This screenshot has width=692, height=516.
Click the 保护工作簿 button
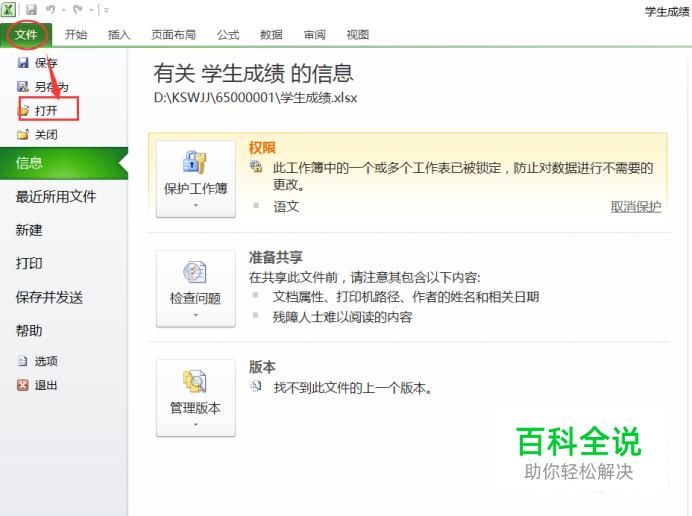pos(196,179)
